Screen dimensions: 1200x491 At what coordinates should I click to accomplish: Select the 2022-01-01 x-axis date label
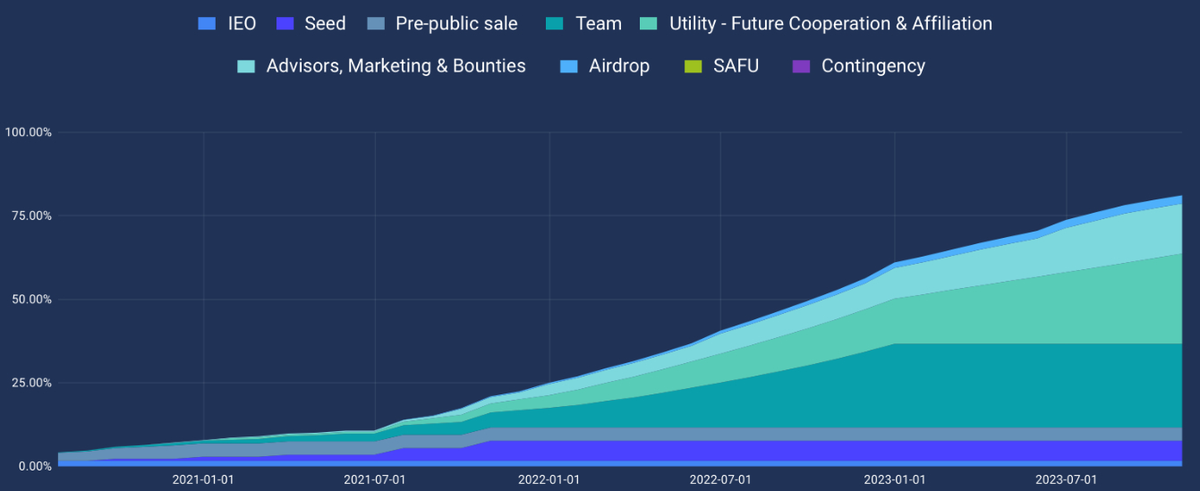(x=549, y=480)
